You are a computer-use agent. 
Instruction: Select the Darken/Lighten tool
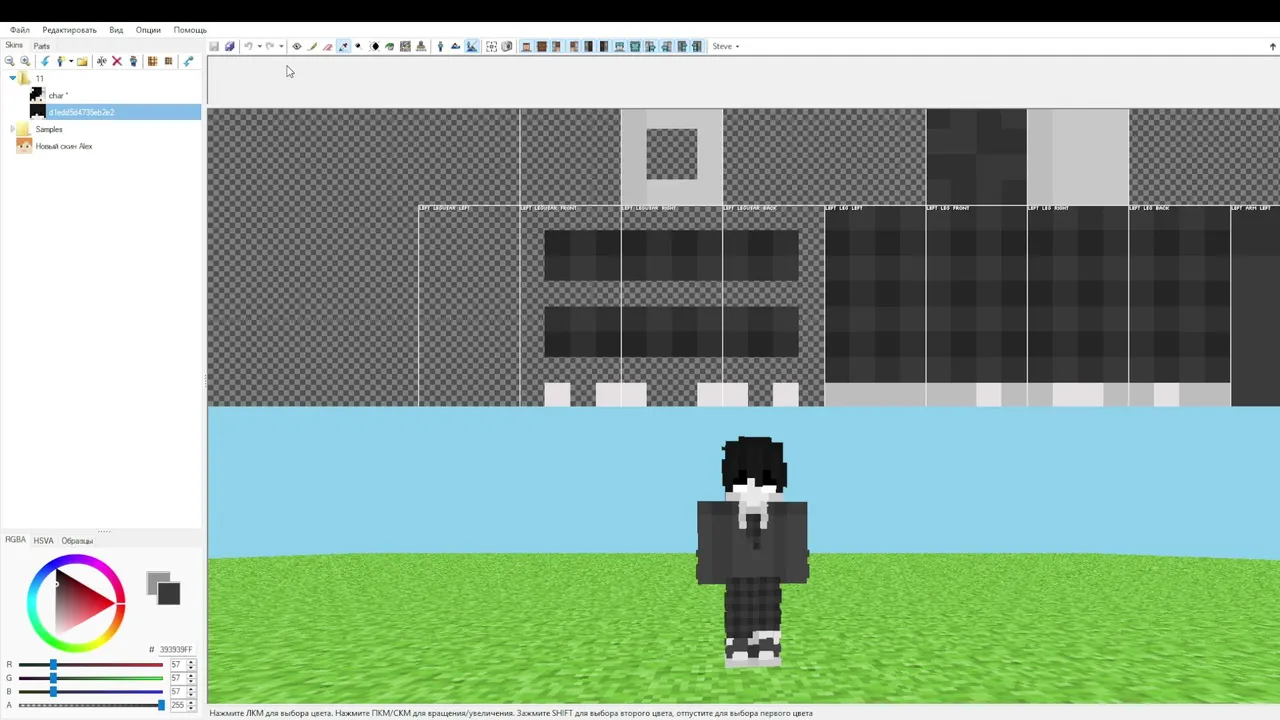[x=375, y=46]
